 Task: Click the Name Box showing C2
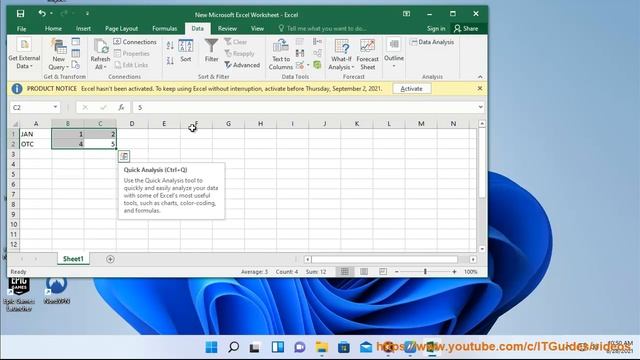coord(31,107)
